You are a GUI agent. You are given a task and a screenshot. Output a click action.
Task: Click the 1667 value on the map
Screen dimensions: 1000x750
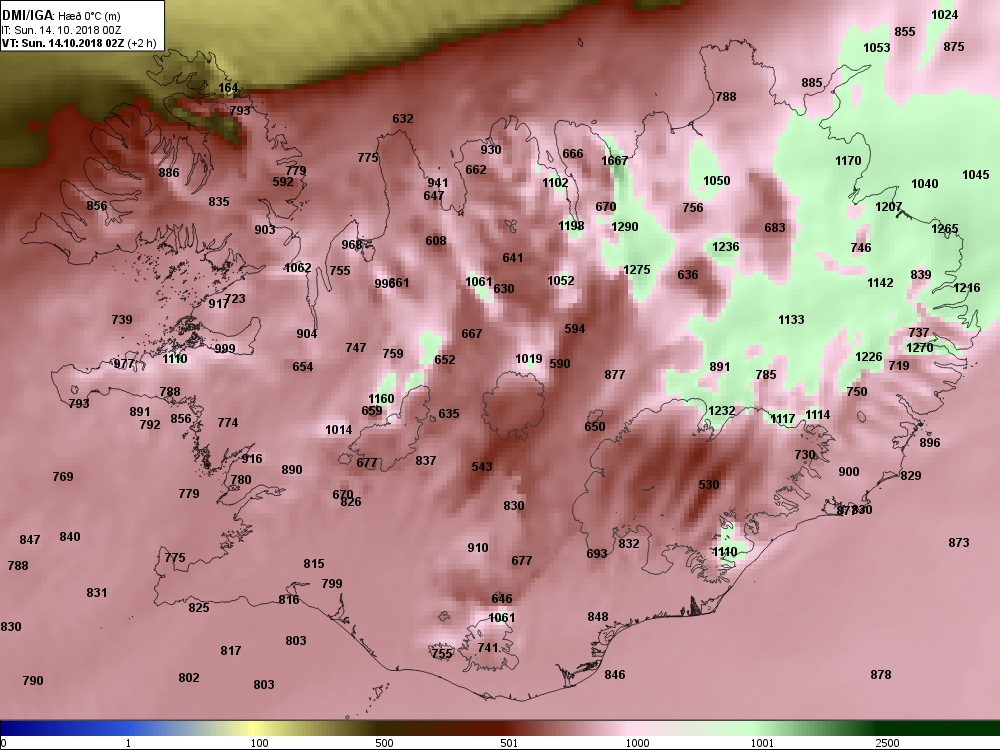[615, 161]
